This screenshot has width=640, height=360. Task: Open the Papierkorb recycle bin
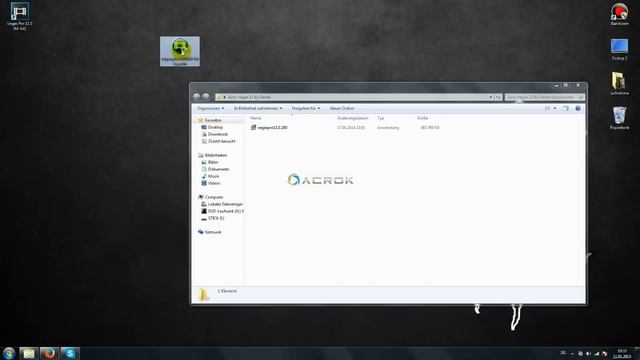pyautogui.click(x=619, y=118)
